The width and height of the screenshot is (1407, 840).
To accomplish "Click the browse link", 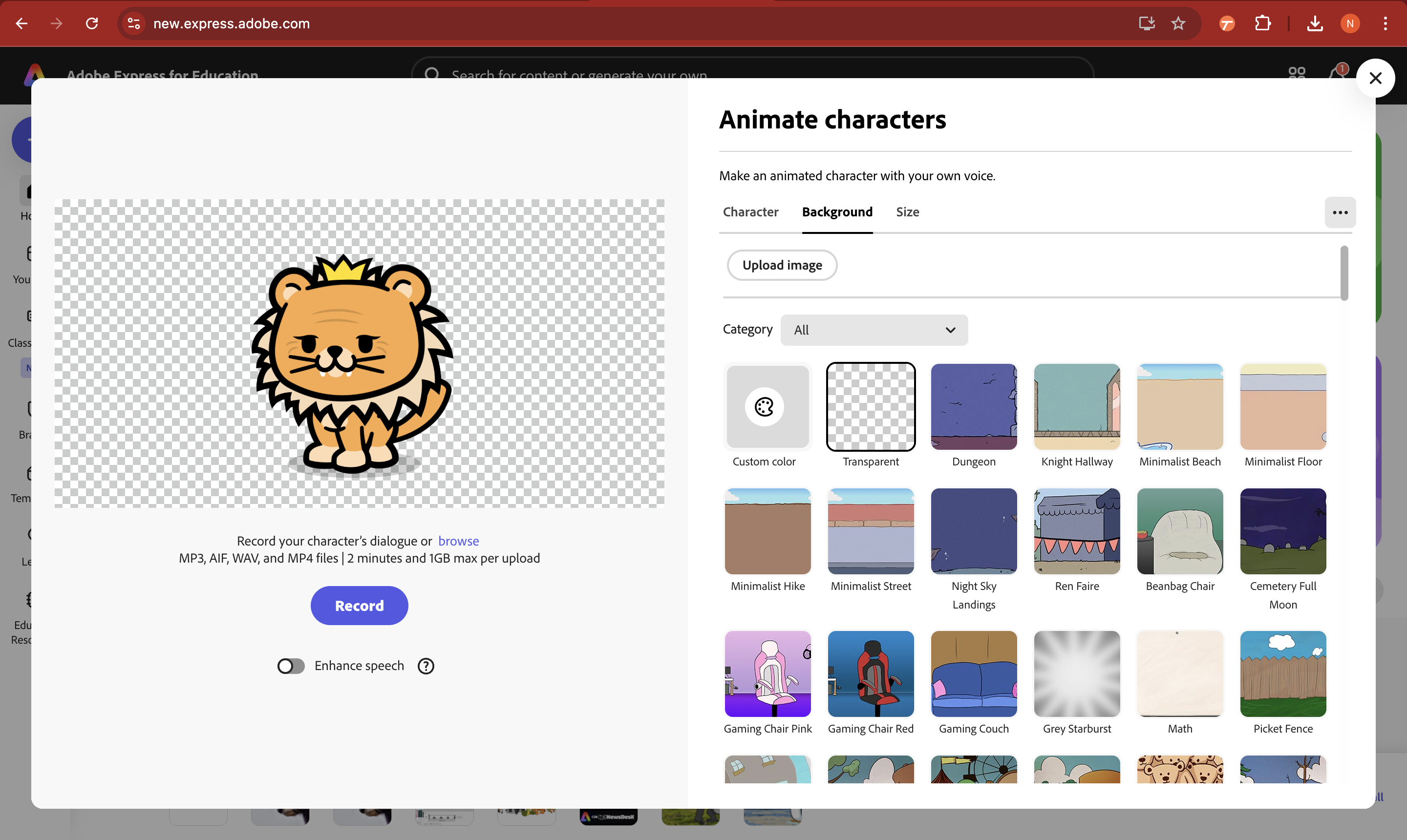I will (458, 541).
